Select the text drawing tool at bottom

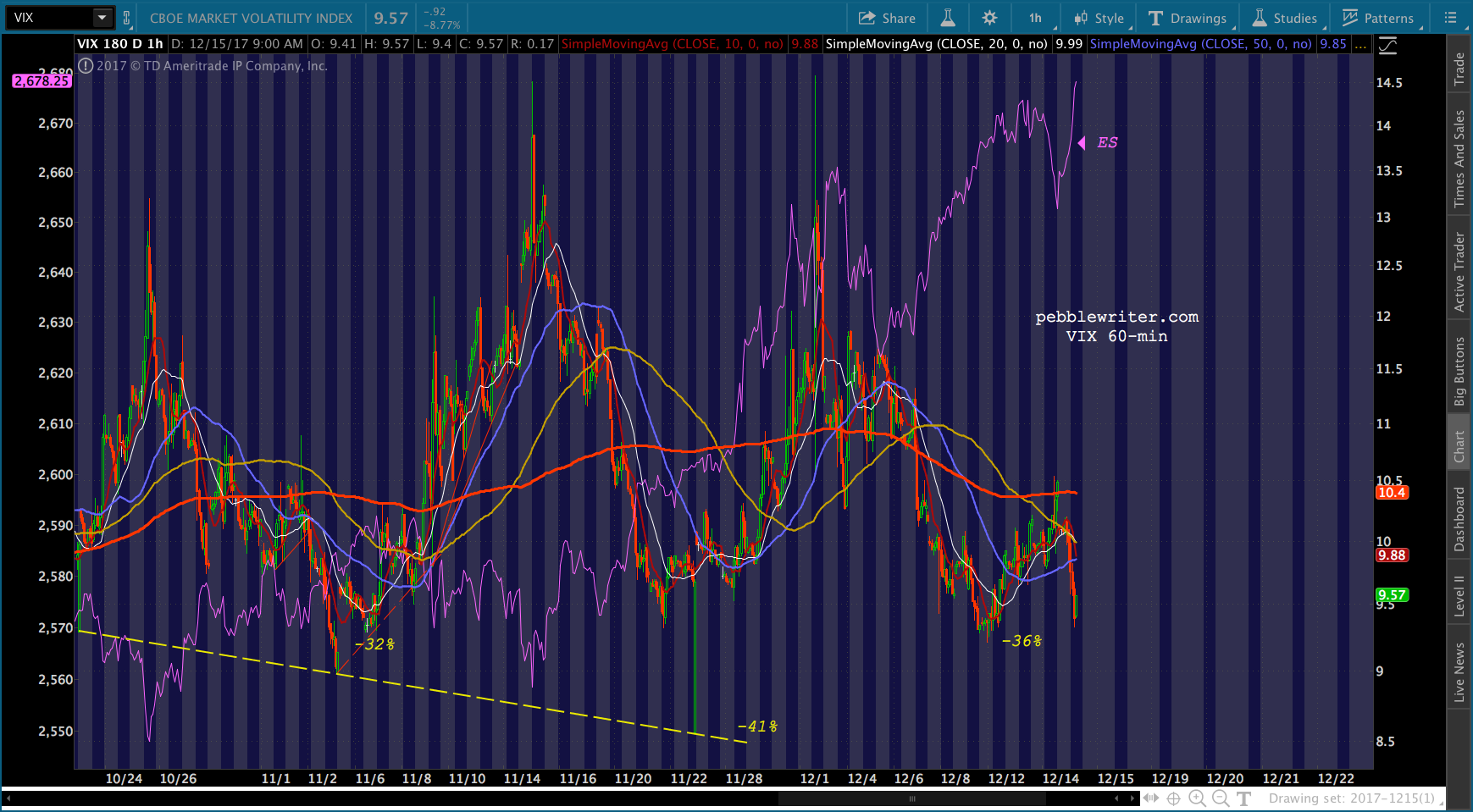tap(1244, 798)
